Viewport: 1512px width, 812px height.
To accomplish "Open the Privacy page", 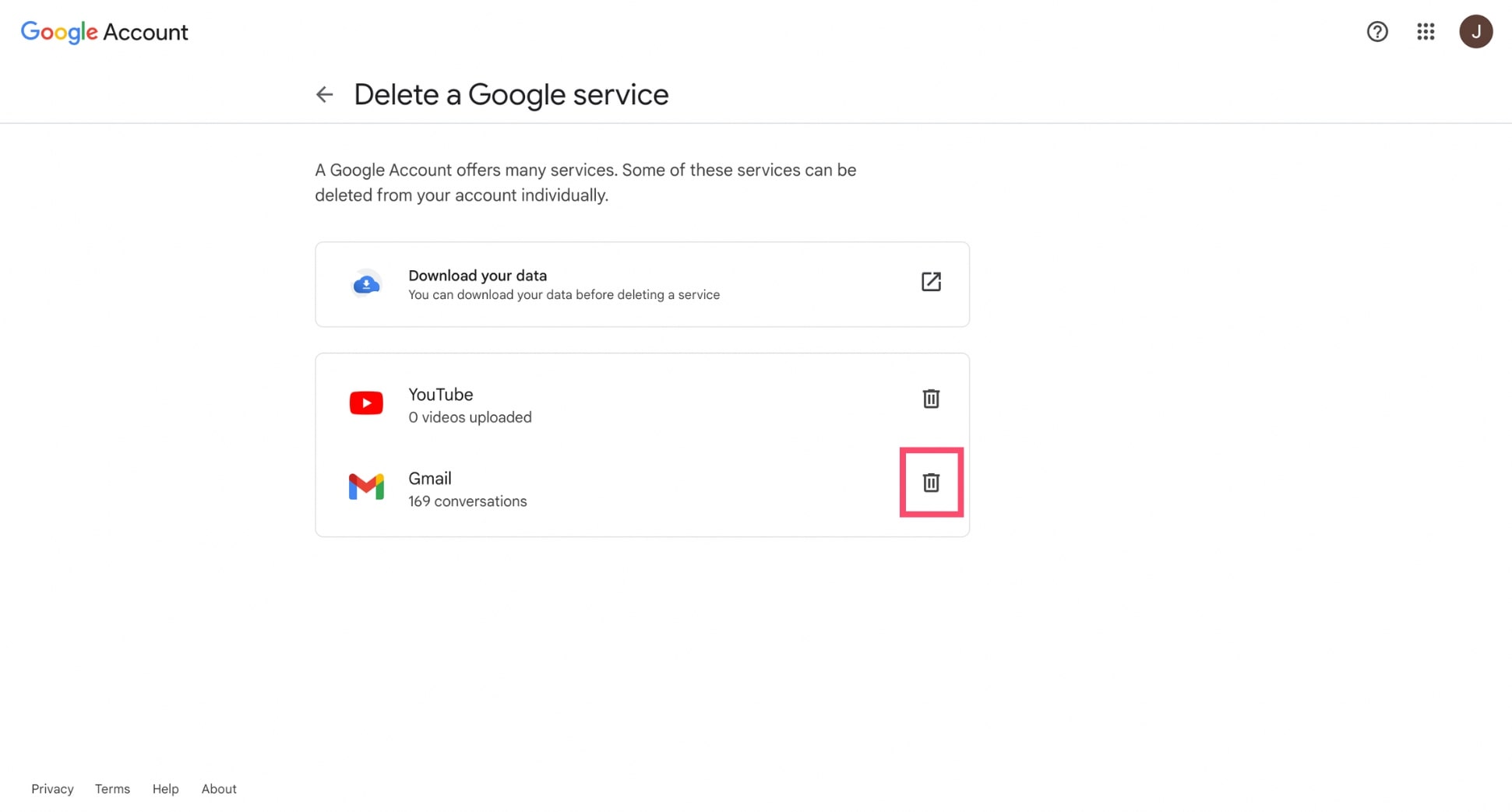I will [52, 789].
